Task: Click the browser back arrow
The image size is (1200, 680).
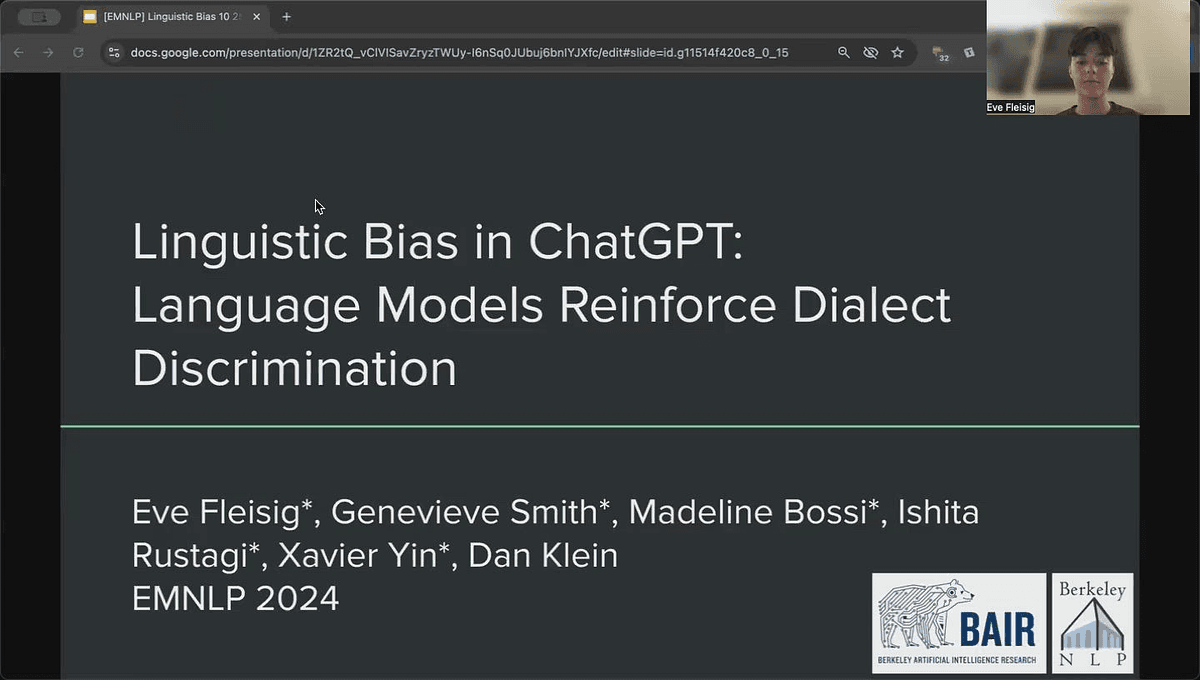Action: pyautogui.click(x=19, y=52)
